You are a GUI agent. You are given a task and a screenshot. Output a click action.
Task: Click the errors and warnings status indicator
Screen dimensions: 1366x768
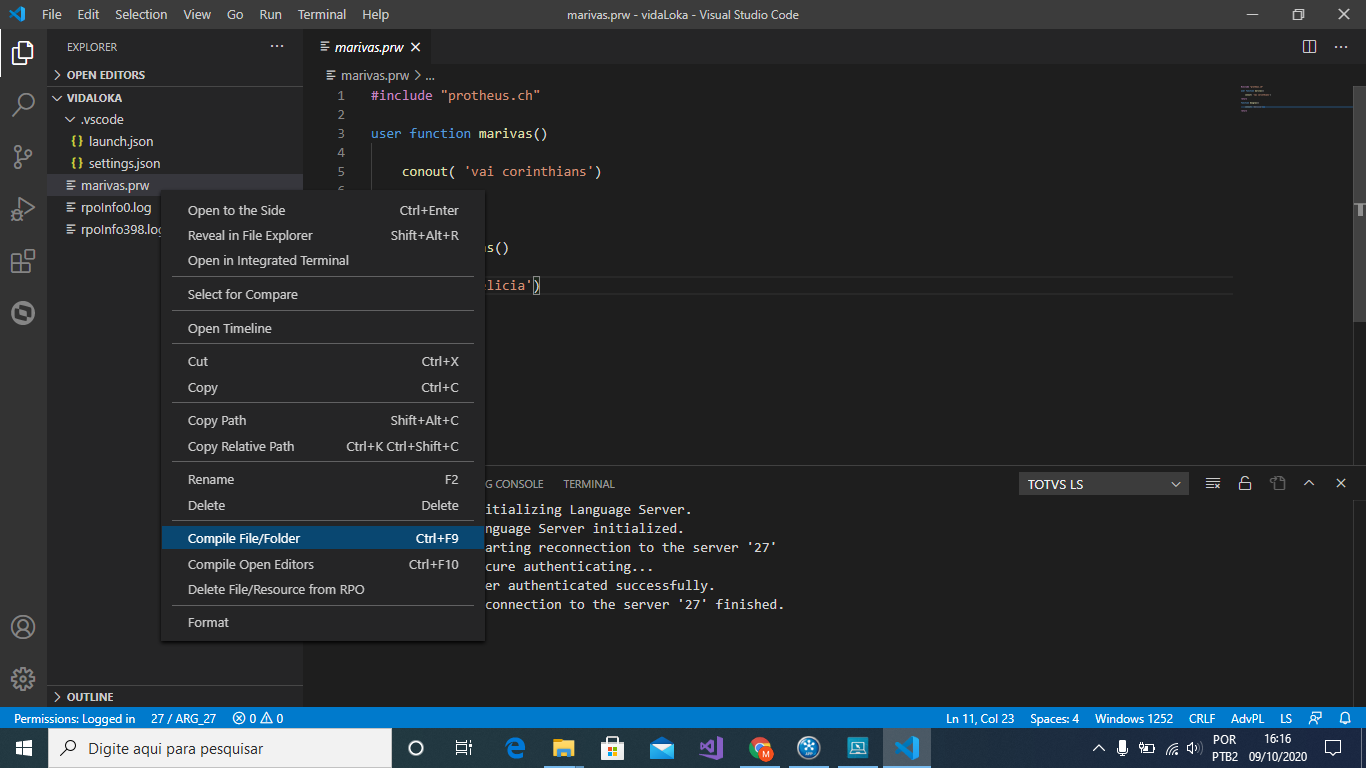coord(258,718)
